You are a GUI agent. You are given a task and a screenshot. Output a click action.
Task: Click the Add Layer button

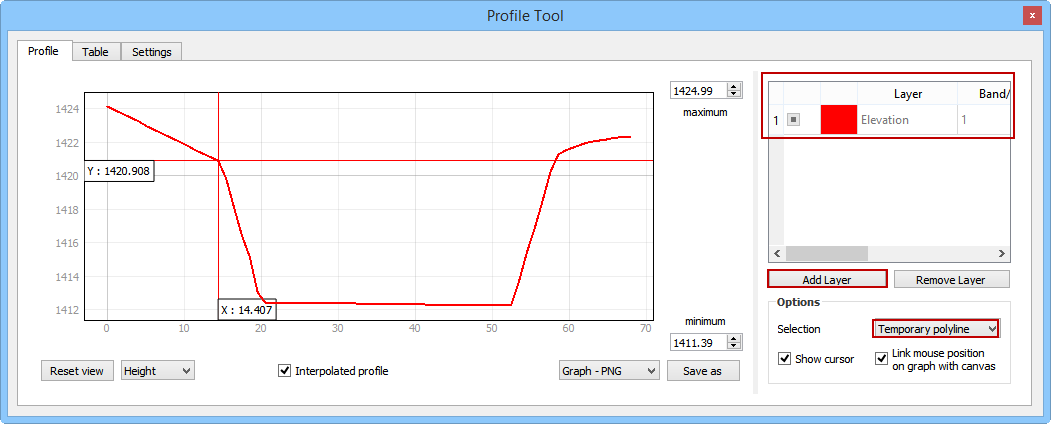(827, 279)
